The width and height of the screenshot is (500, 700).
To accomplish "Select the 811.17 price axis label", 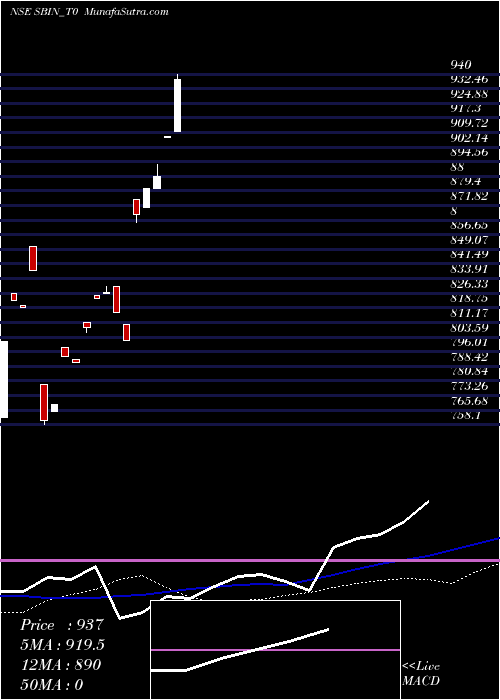I will click(469, 313).
